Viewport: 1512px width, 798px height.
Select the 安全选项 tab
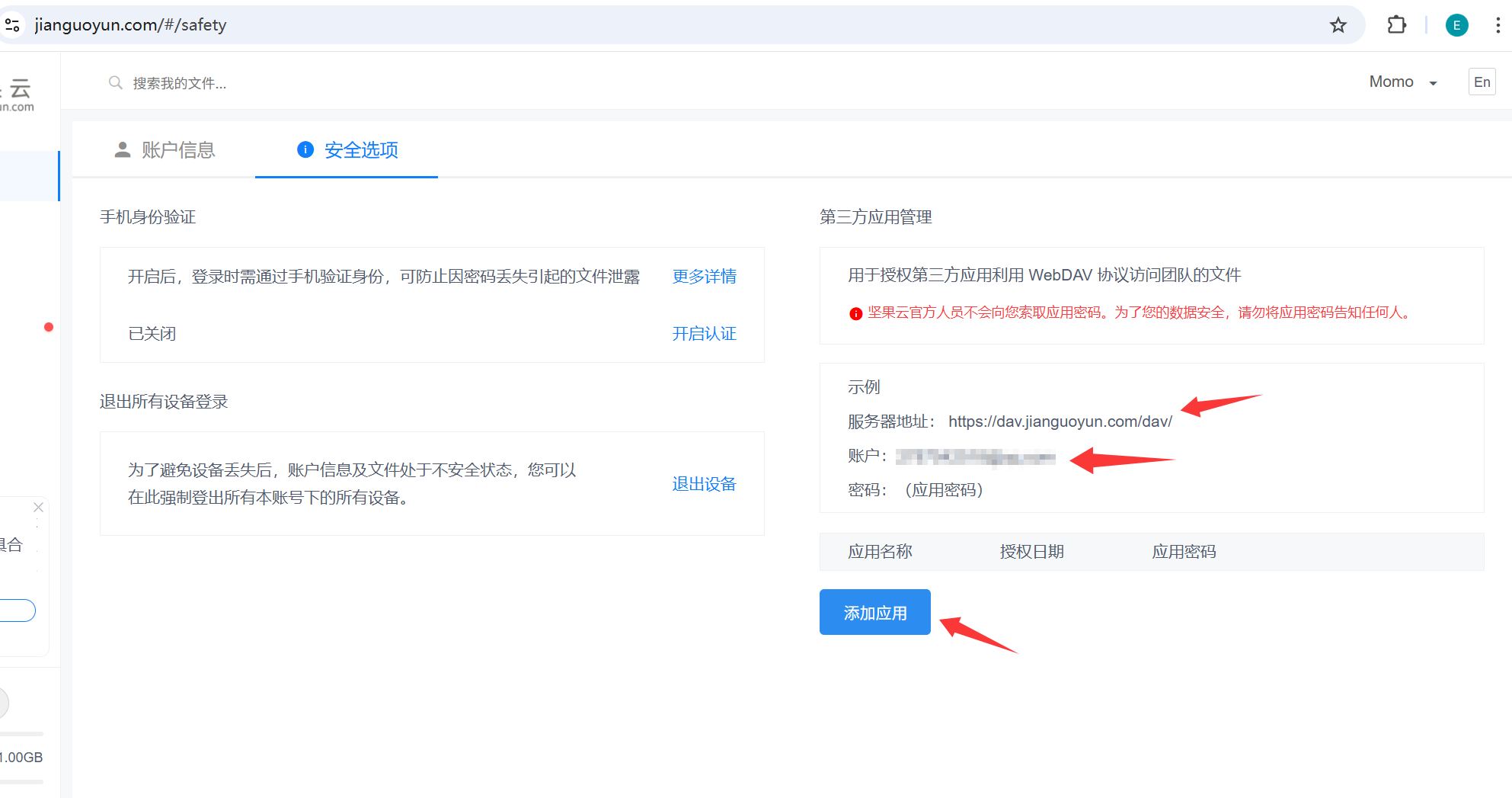(347, 150)
